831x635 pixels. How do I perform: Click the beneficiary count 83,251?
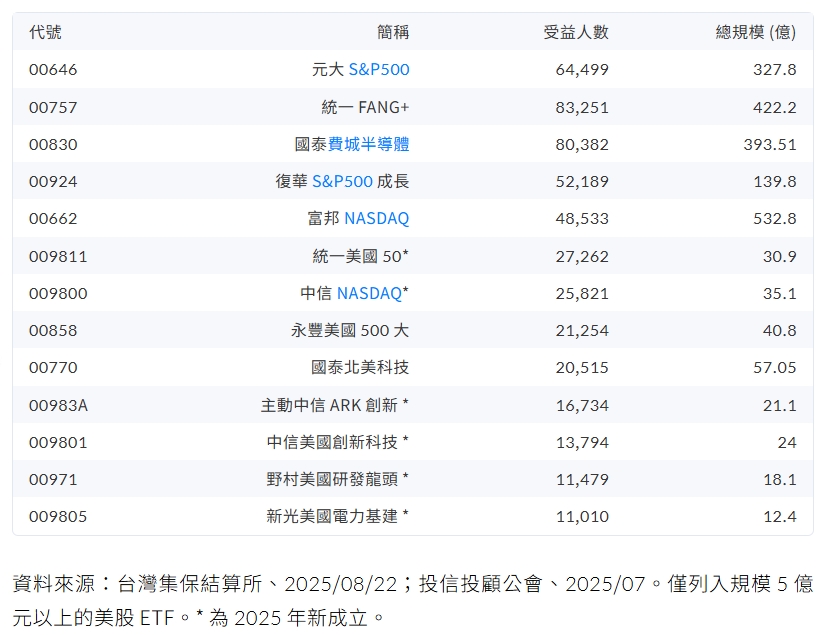click(x=582, y=108)
